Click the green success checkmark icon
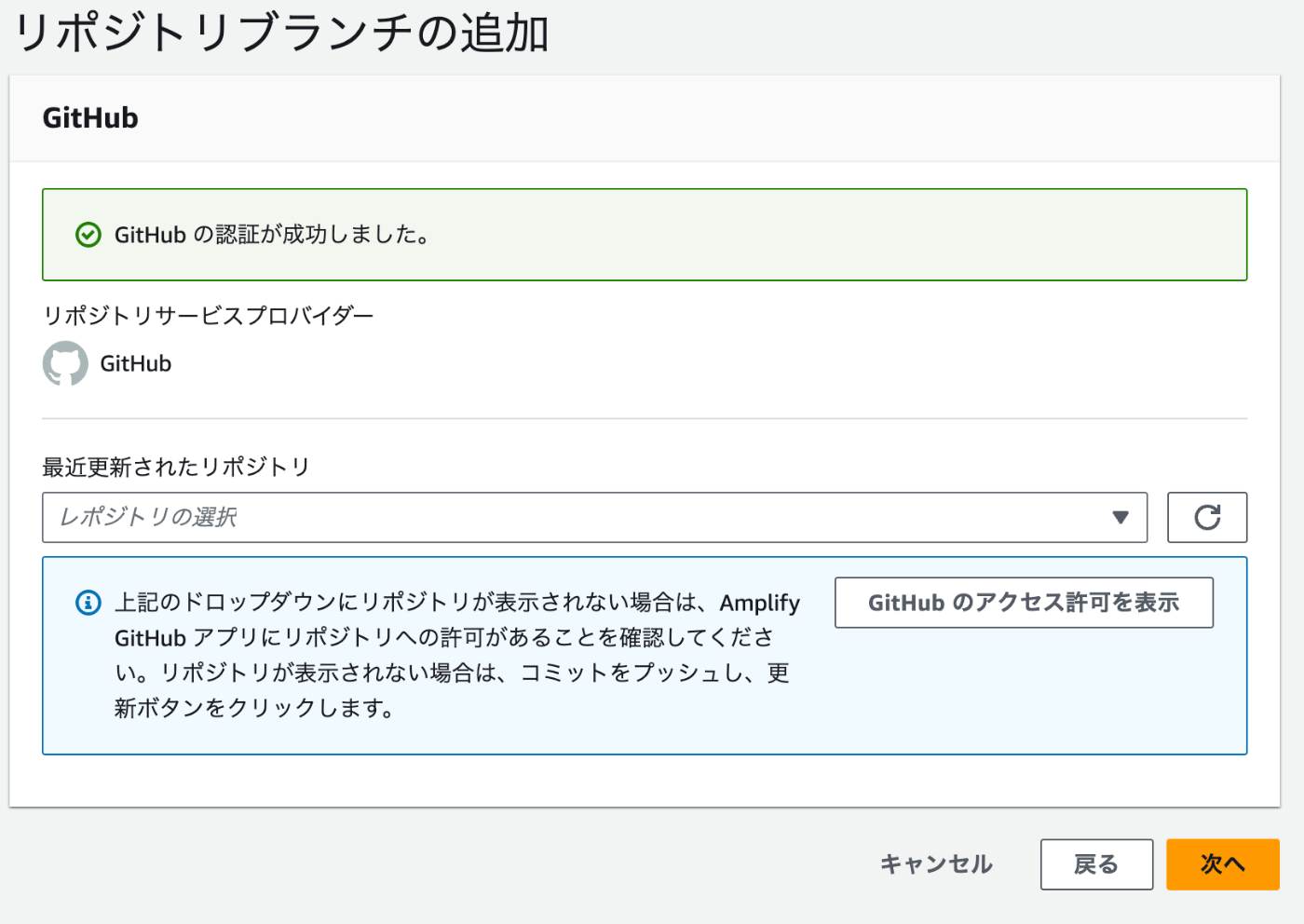Viewport: 1304px width, 924px height. 88,235
